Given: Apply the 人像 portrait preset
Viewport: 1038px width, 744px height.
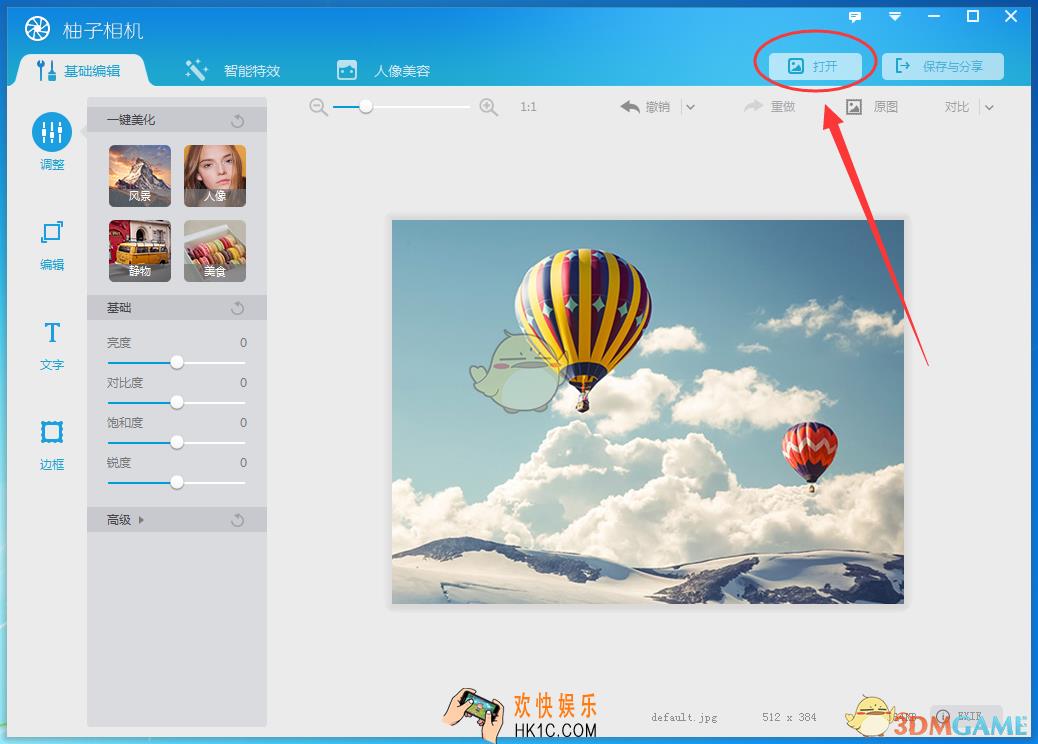Looking at the screenshot, I should (214, 176).
